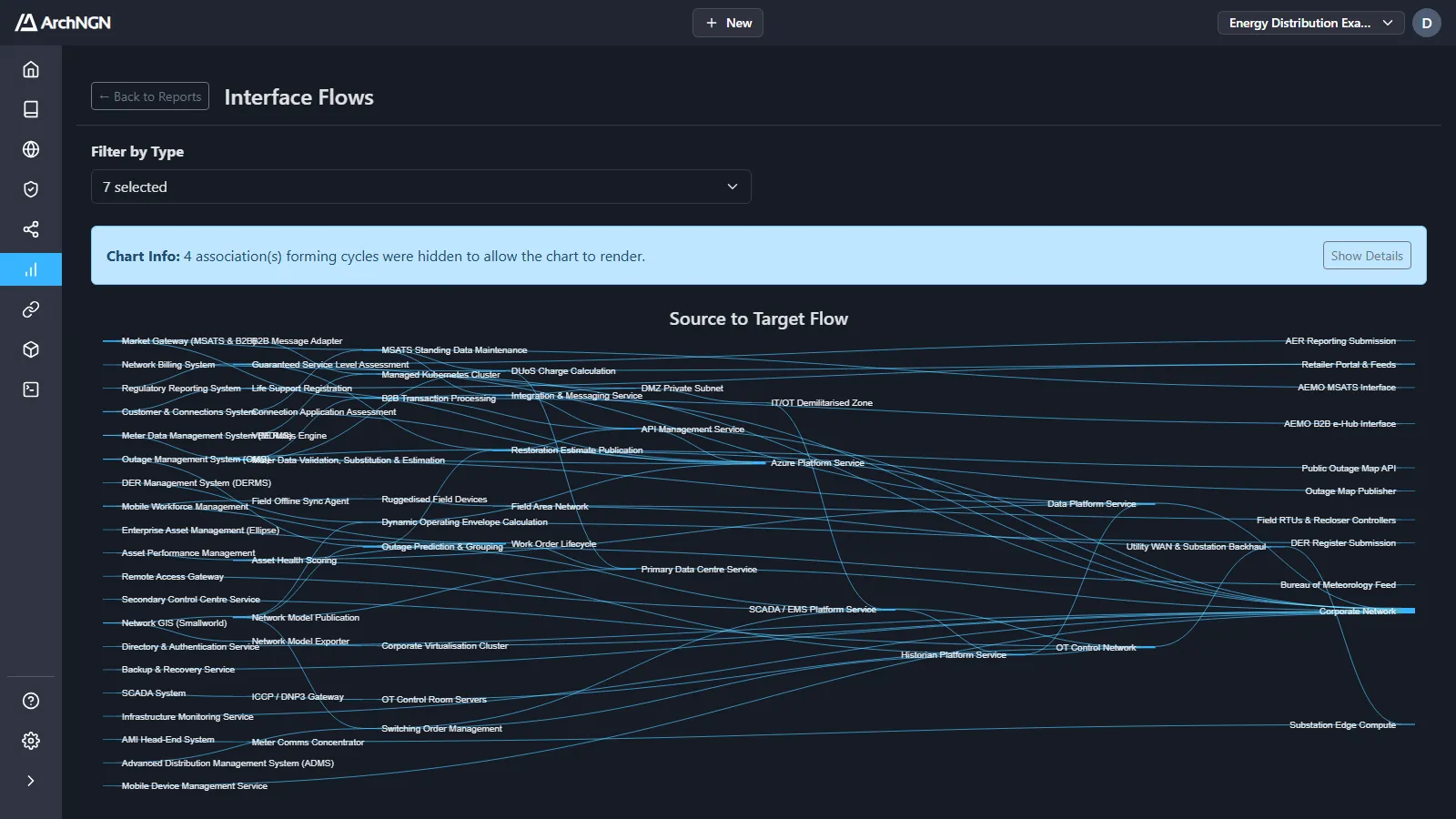Select the Corporate Network node
Image resolution: width=1456 pixels, height=819 pixels.
pyautogui.click(x=1357, y=612)
